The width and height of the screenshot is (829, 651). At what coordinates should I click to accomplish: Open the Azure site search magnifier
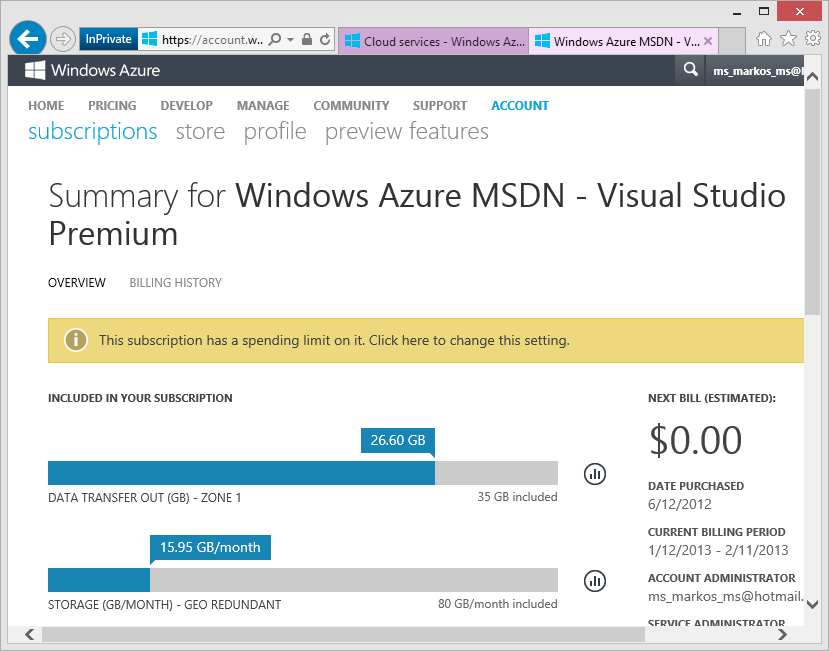[x=689, y=70]
